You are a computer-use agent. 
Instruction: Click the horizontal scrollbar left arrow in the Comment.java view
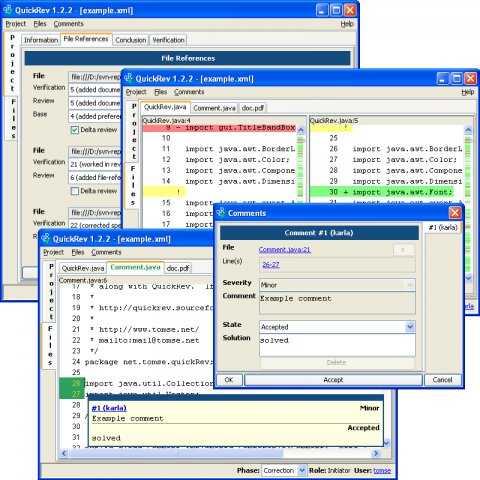tap(64, 453)
